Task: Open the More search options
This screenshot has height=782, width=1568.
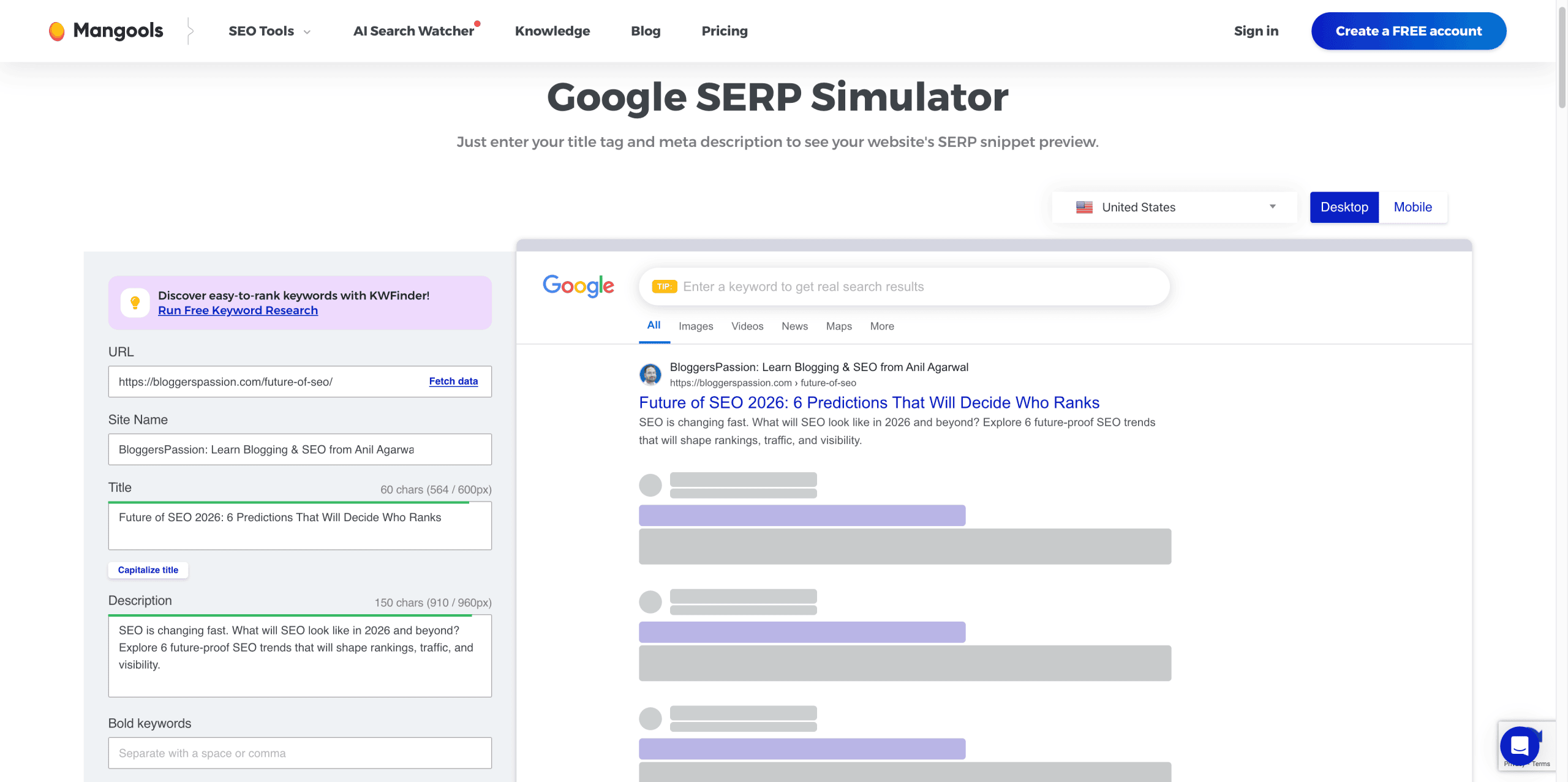Action: tap(882, 326)
